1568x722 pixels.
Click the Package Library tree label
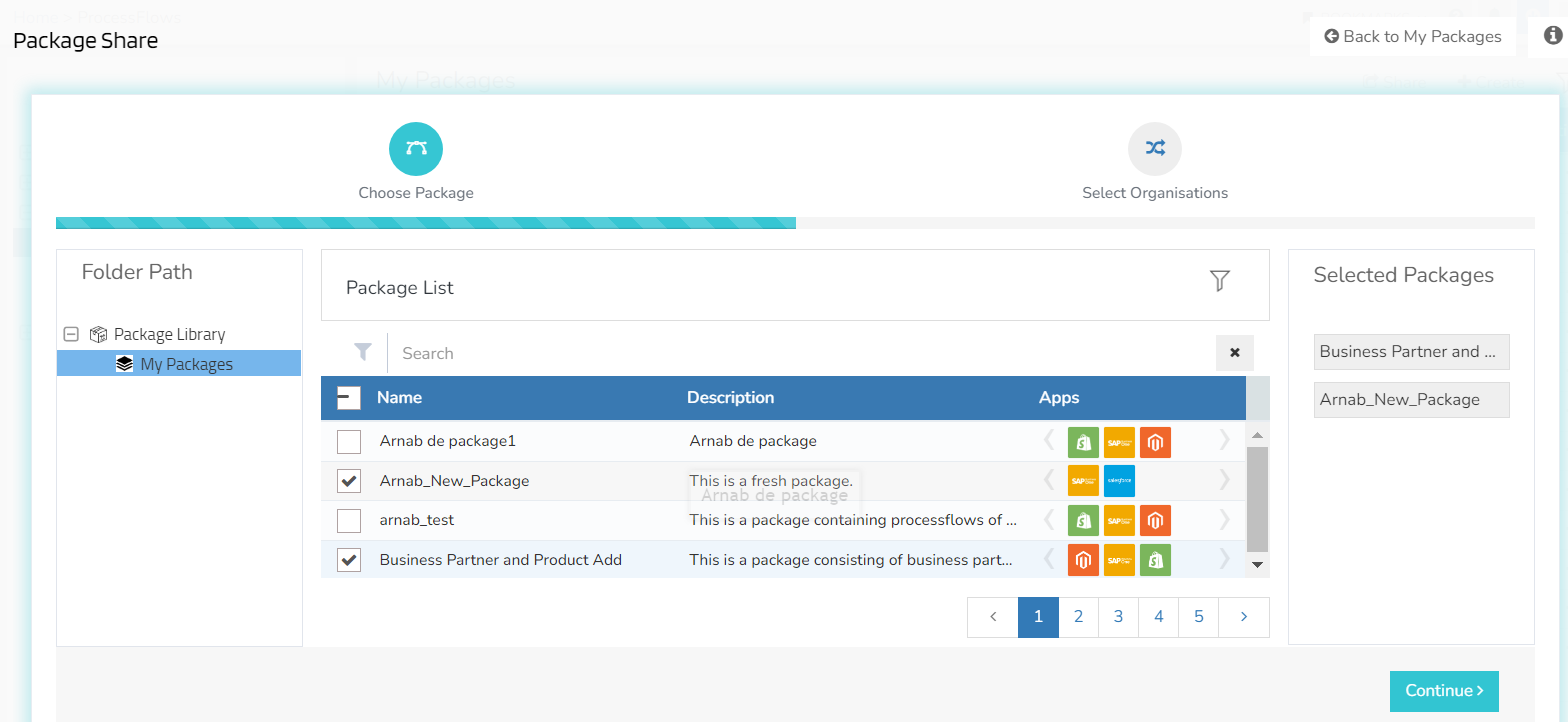(169, 334)
